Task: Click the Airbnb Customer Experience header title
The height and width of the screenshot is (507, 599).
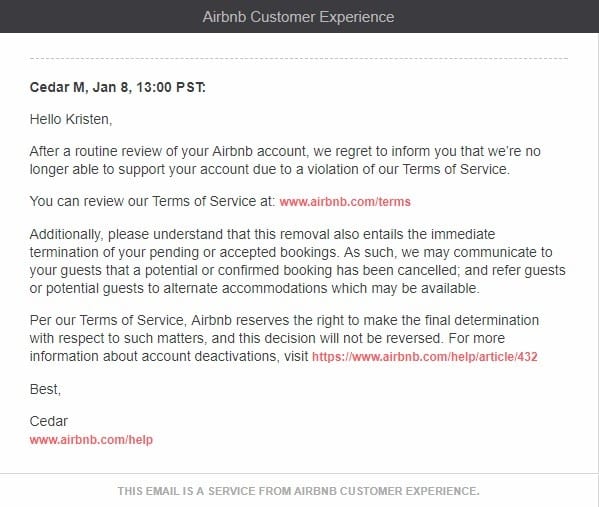Action: coord(298,17)
